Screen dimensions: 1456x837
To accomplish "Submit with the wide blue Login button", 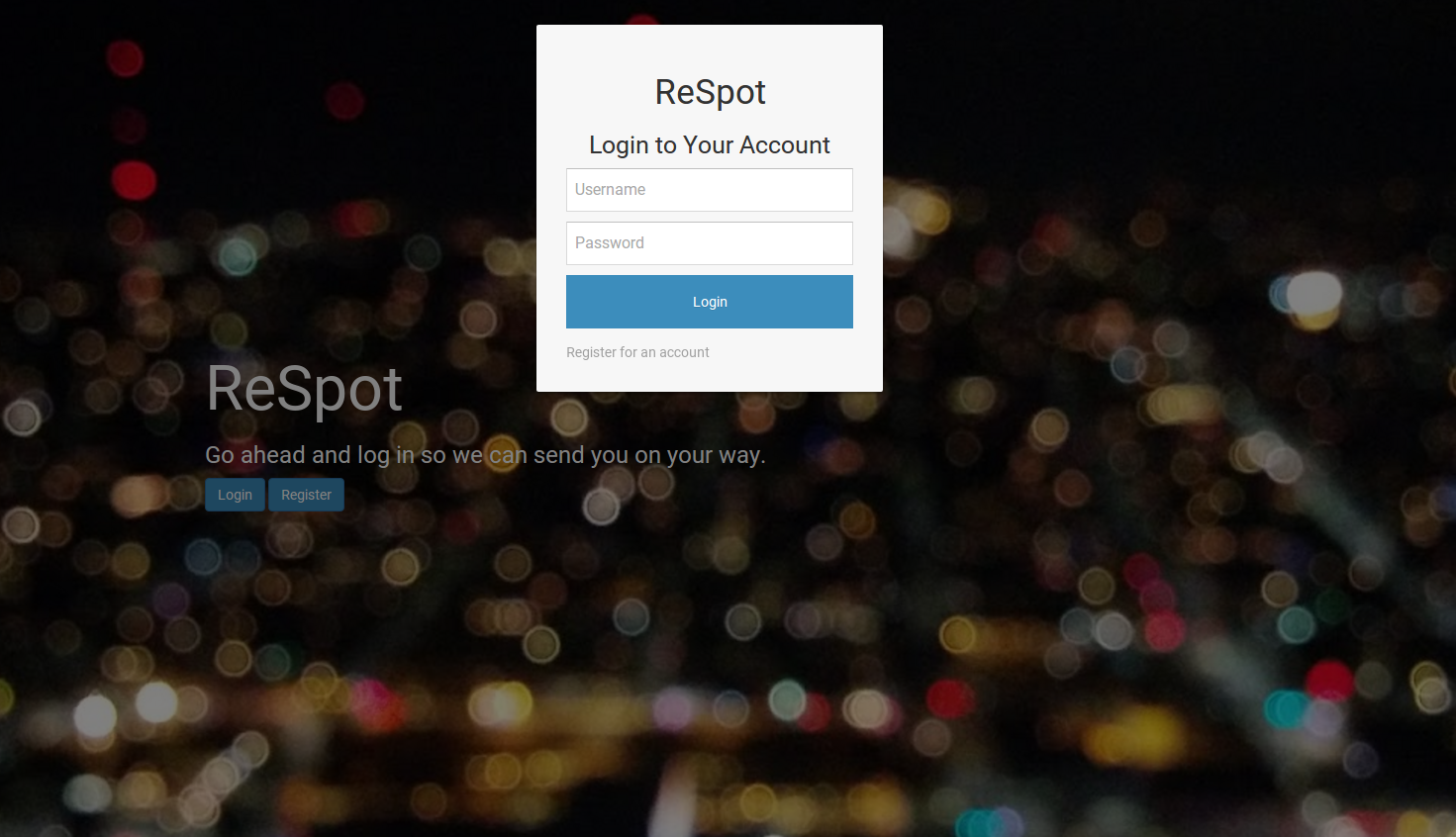I will (x=709, y=302).
